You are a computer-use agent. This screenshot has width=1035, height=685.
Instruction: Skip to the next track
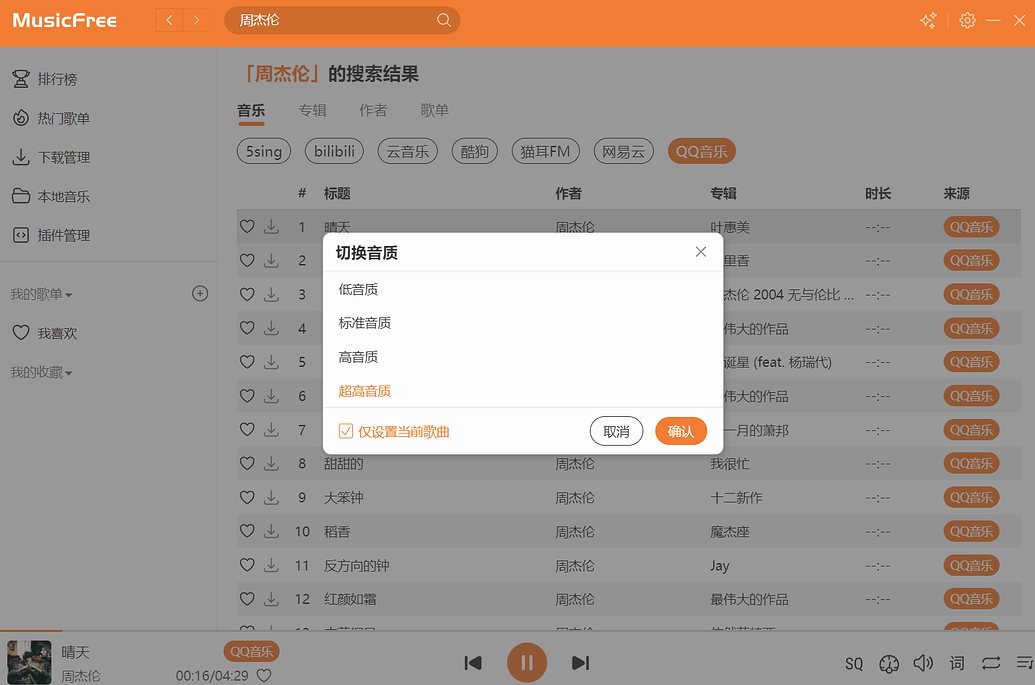[x=580, y=662]
